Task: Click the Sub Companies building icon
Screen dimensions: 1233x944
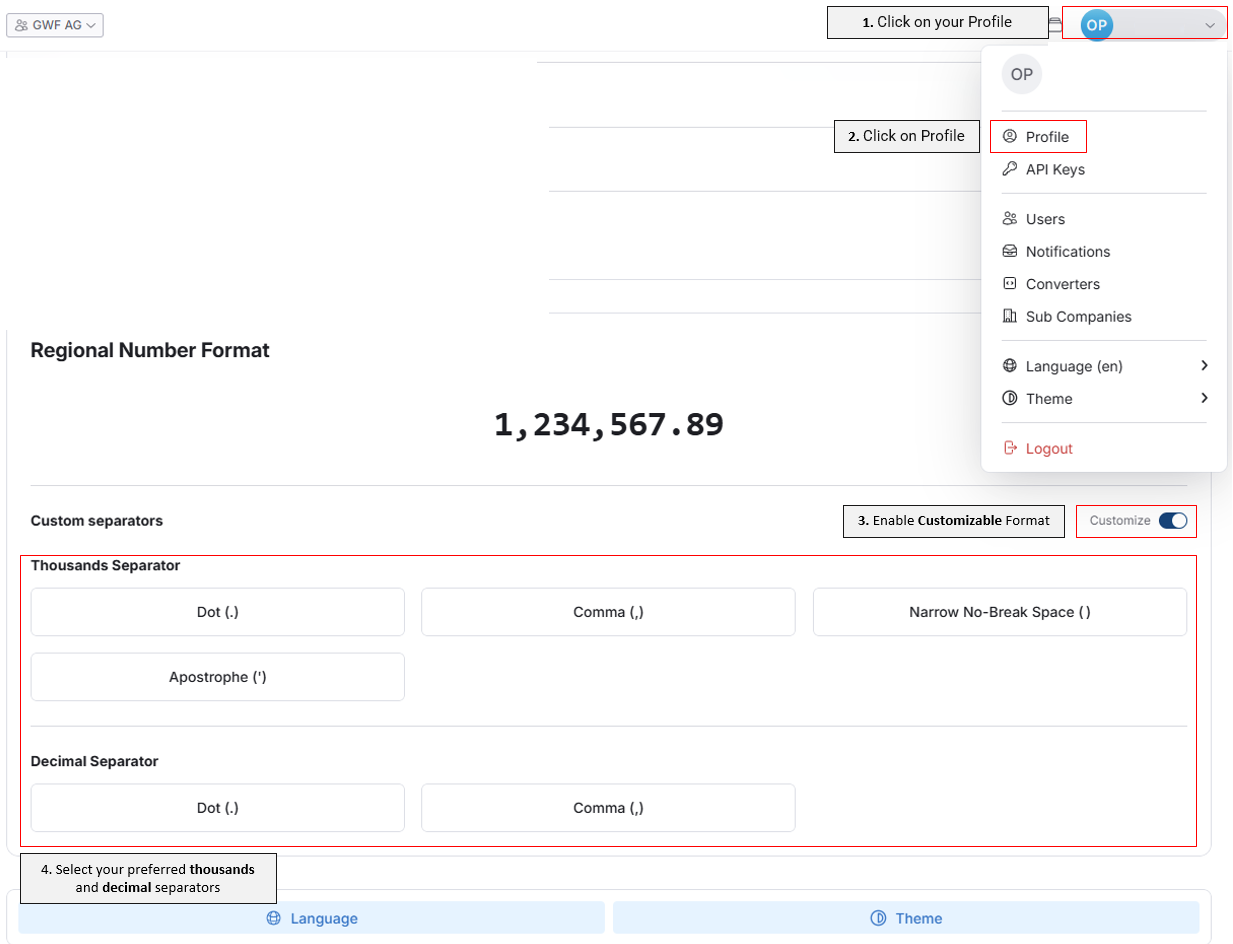Action: click(1009, 316)
